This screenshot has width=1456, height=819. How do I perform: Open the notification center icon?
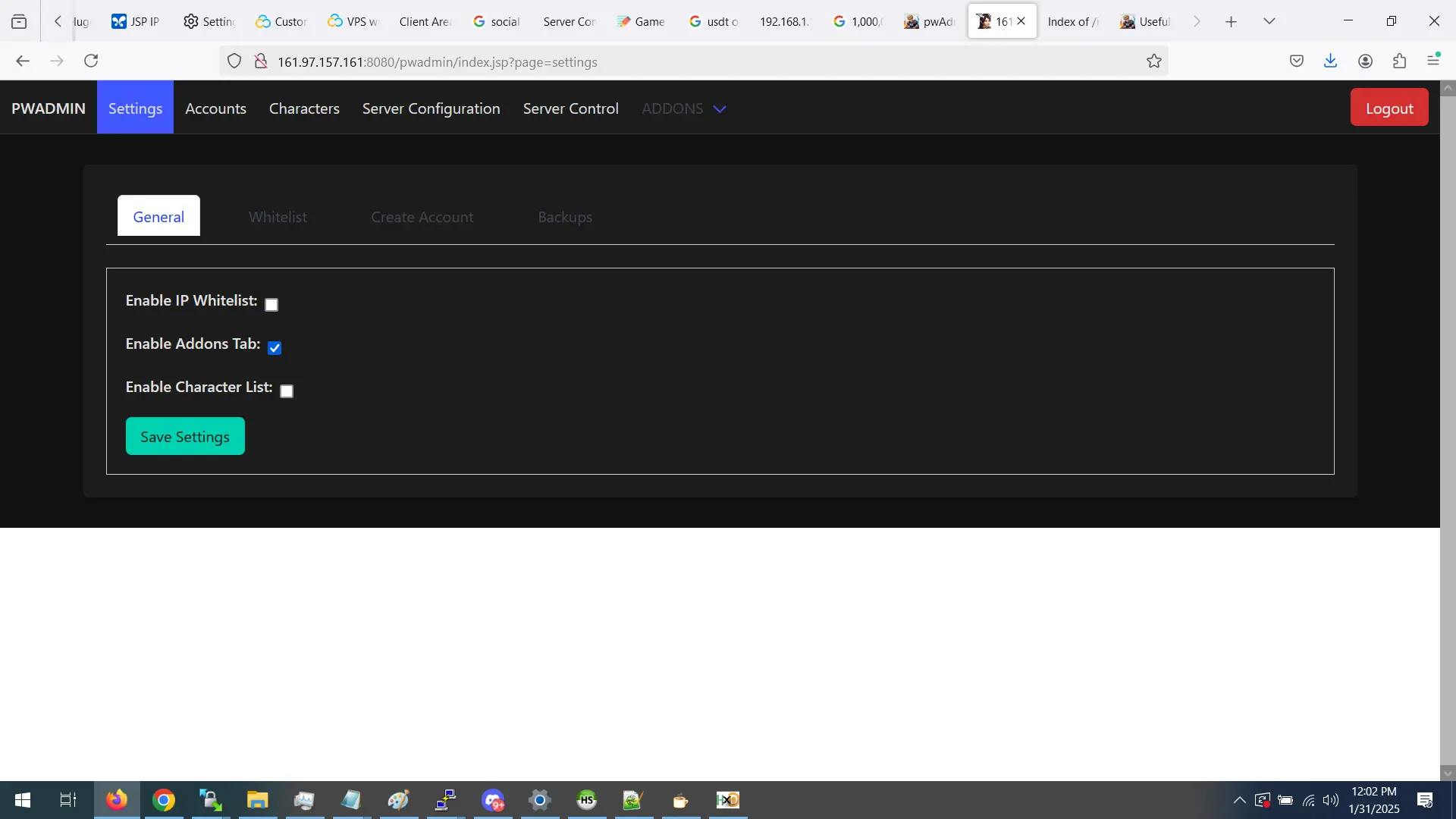point(1425,800)
